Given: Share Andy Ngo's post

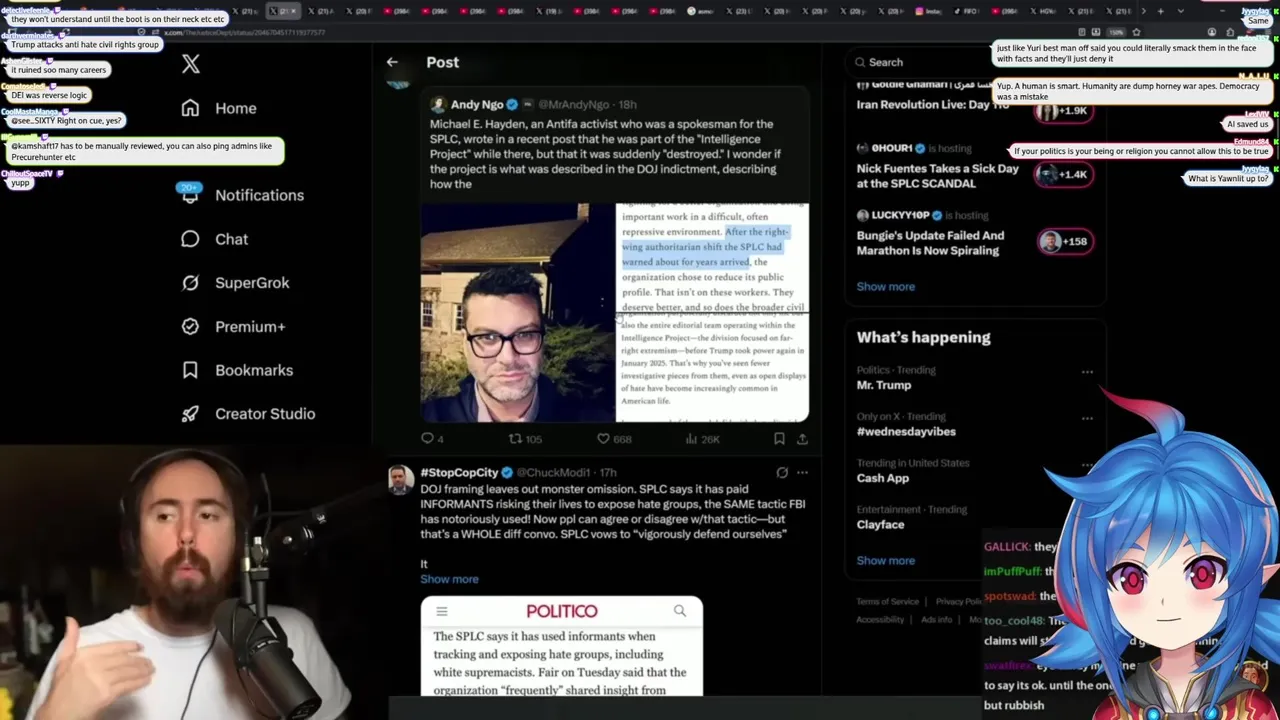Looking at the screenshot, I should [x=802, y=438].
